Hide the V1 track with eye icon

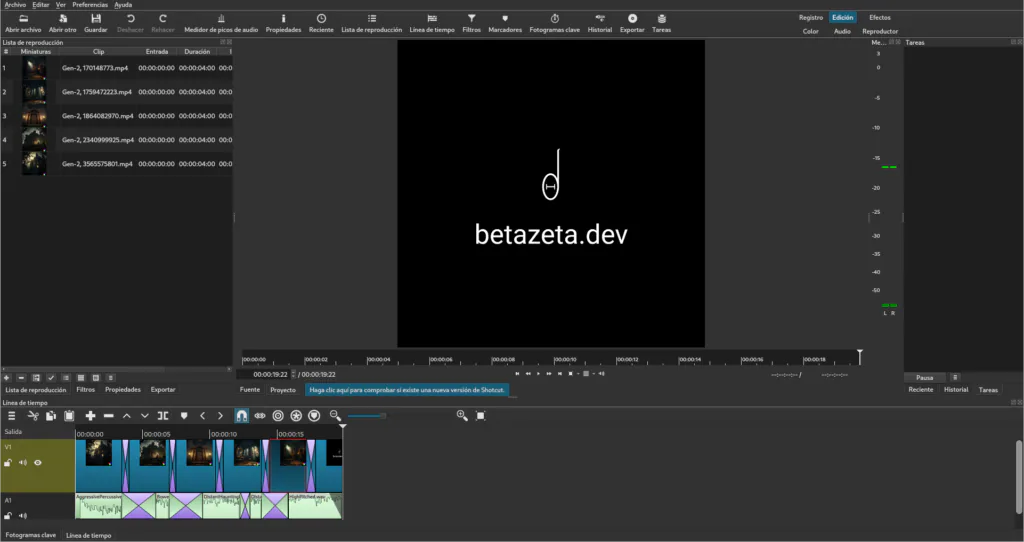tap(38, 463)
